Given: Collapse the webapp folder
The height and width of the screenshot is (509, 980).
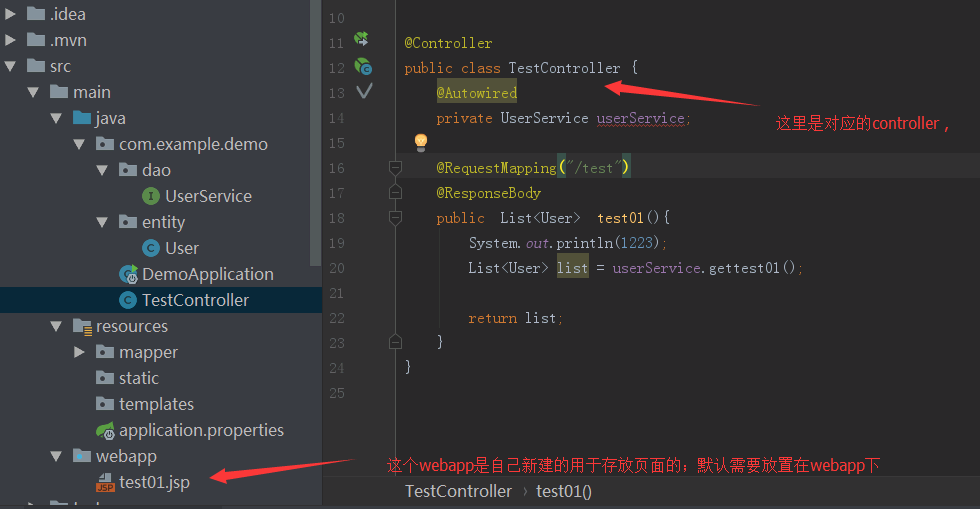Looking at the screenshot, I should [57, 456].
